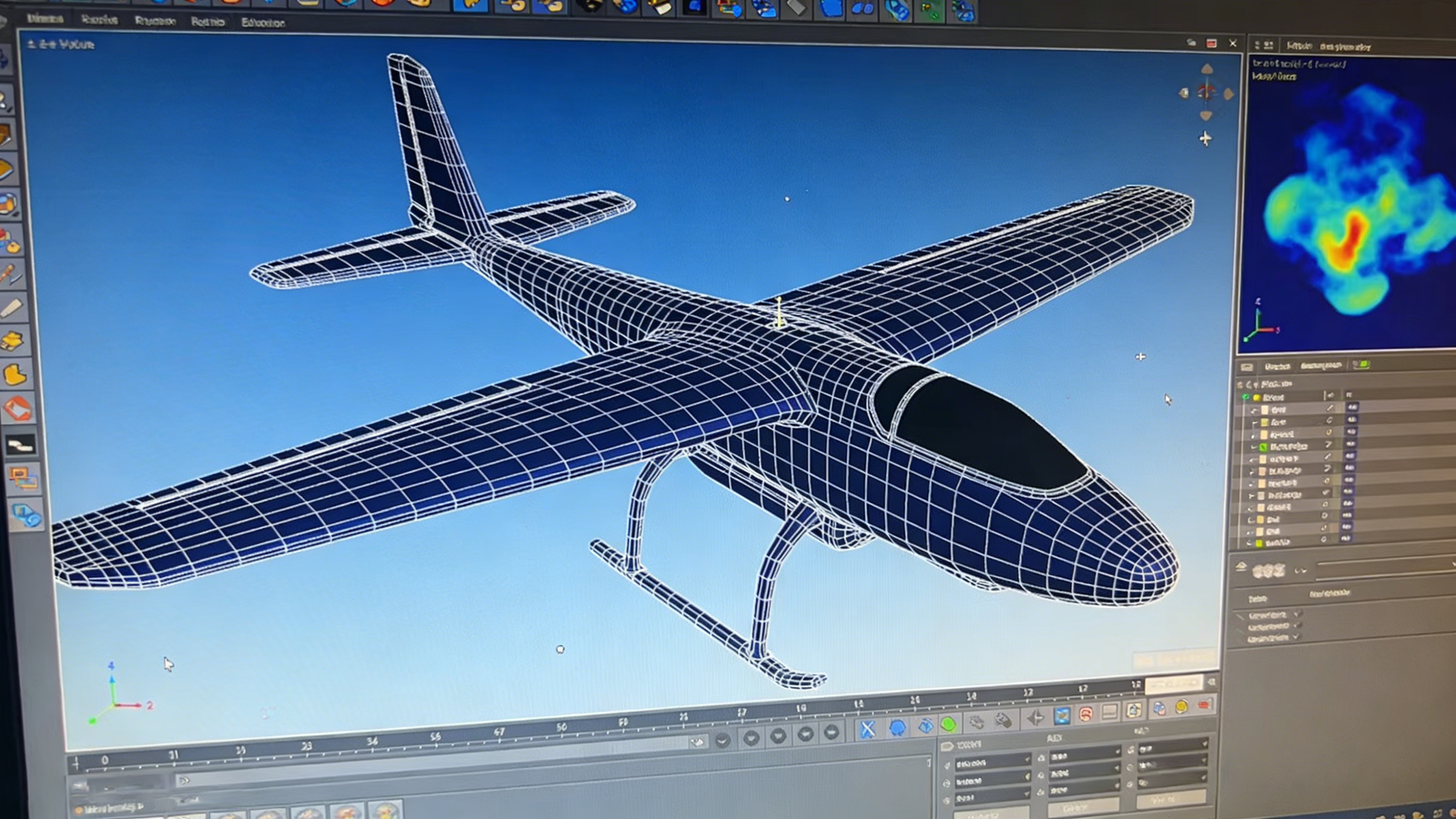The height and width of the screenshot is (819, 1456).
Task: Select the four-pointed star icon in bottom toolbar
Action: [1035, 719]
